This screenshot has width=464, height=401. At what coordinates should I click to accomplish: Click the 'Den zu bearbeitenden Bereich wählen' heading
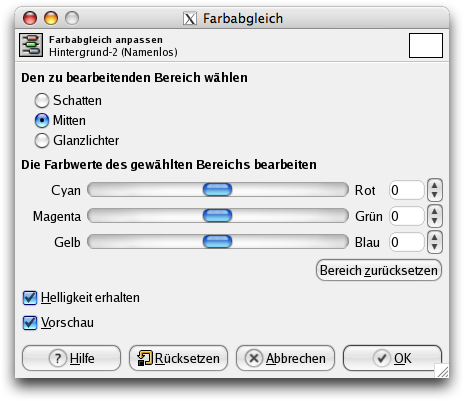click(x=134, y=78)
